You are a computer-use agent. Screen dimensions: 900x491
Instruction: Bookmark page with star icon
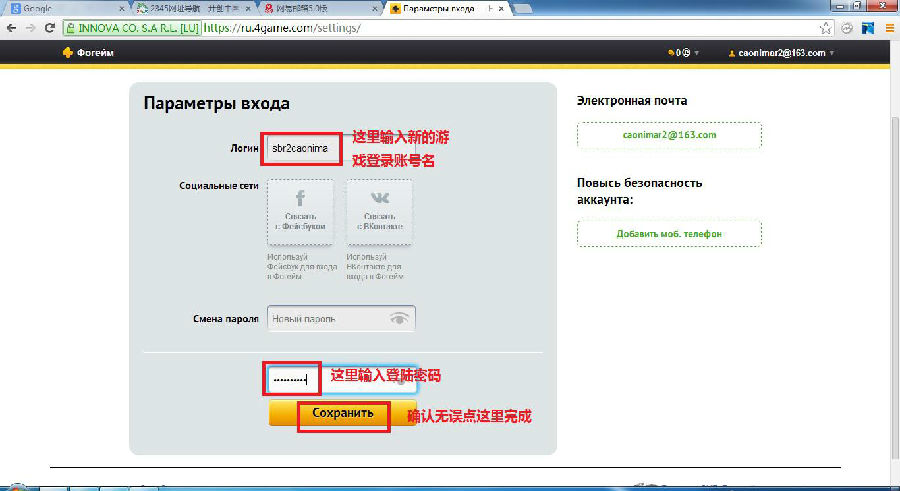(x=826, y=28)
